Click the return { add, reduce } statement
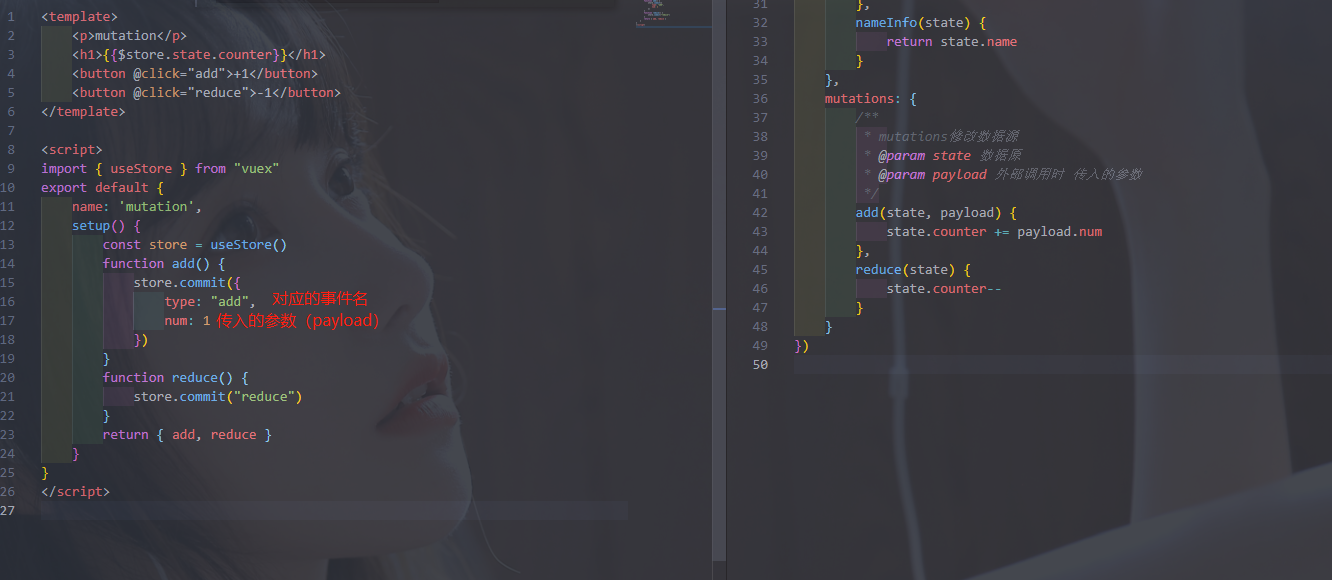Screen dimensions: 1332x580 [x=187, y=435]
